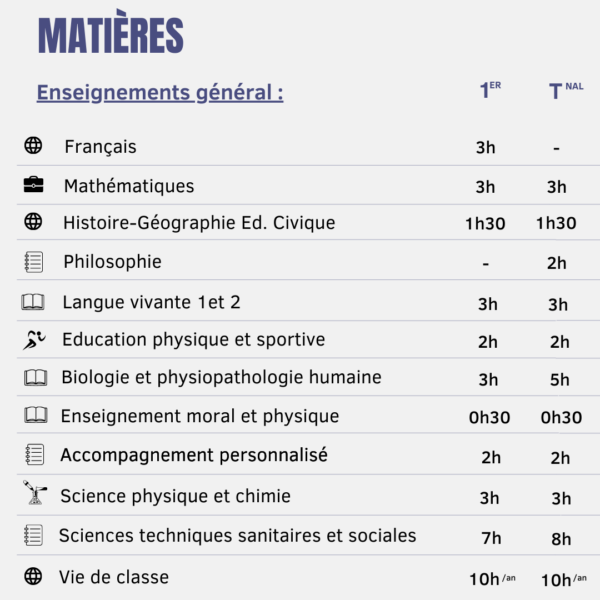Click the running figure icon for Education physique
600x600 pixels.
pos(34,340)
